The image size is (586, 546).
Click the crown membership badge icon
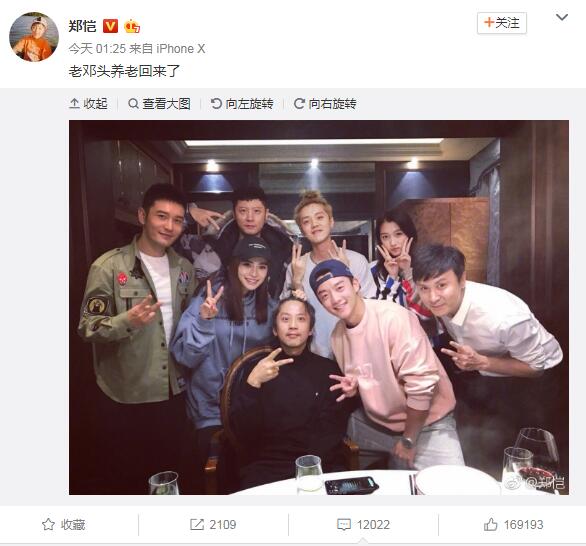(132, 27)
